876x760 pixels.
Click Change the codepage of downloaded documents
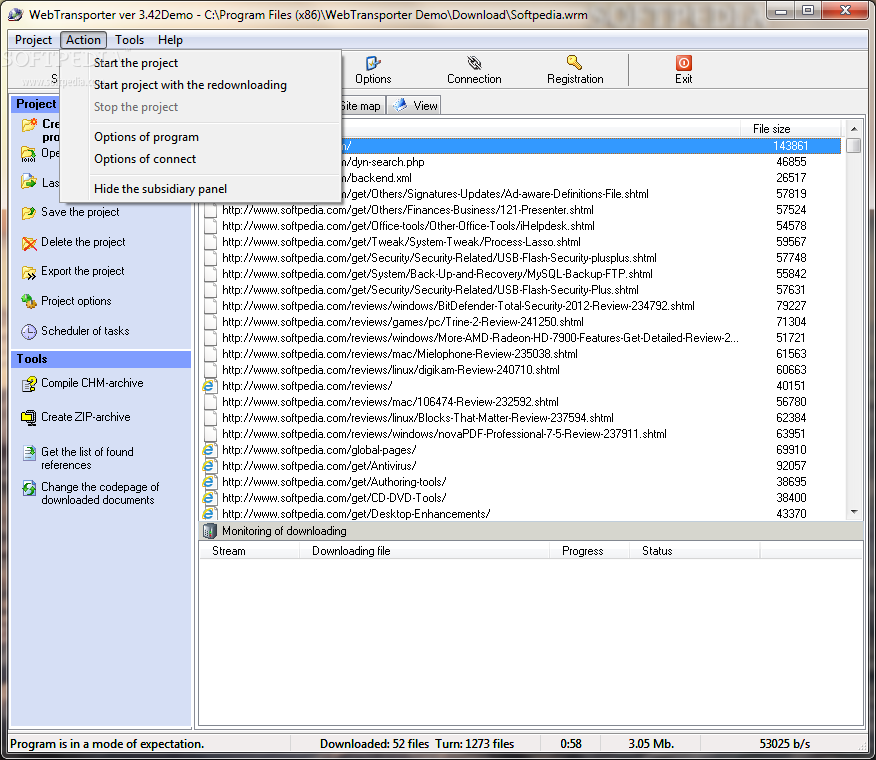tap(100, 493)
